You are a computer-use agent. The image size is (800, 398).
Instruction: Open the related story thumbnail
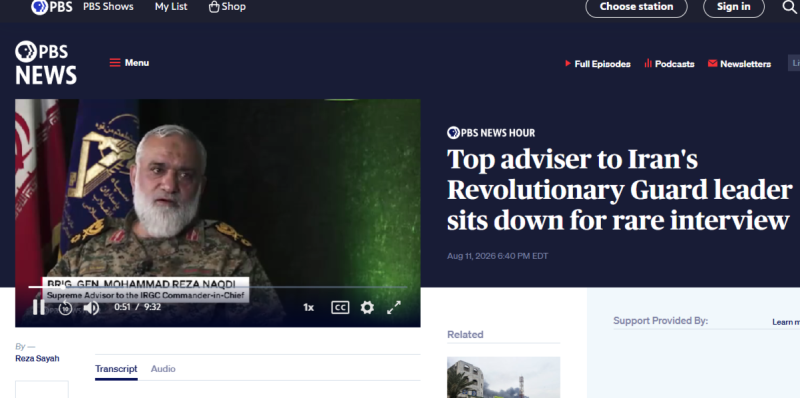(503, 378)
